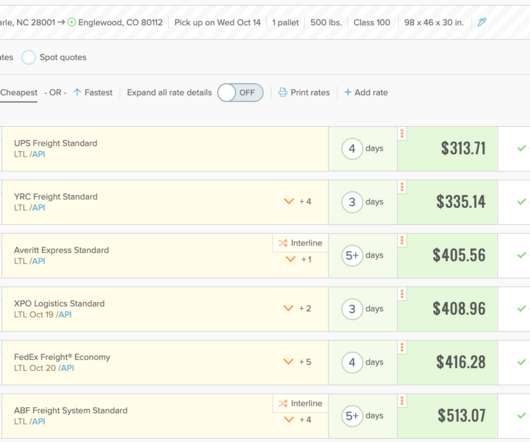Viewport: 530px width, 442px height.
Task: Click checkmark for XPO $408.96 rate
Action: 522,308
